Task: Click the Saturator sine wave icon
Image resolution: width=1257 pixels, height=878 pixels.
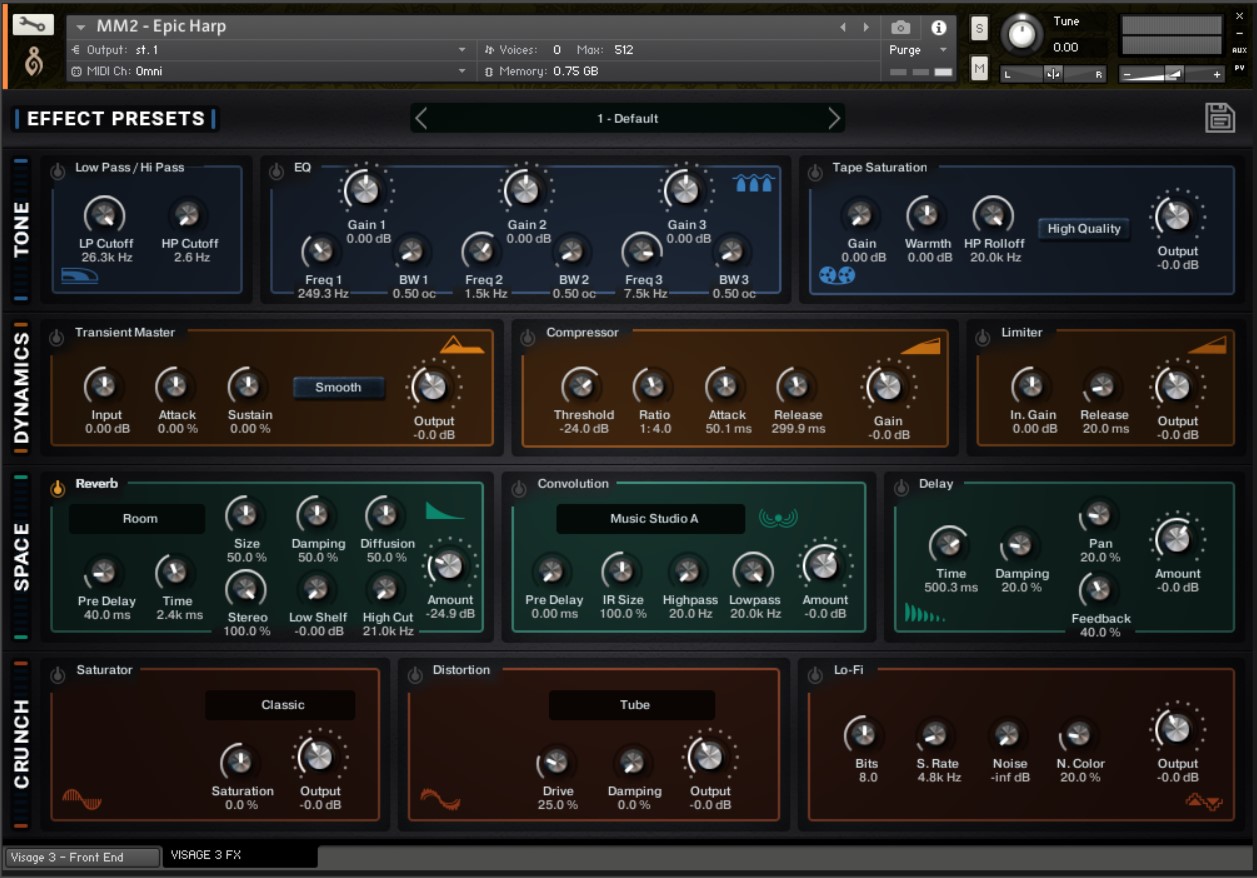Action: [x=82, y=799]
